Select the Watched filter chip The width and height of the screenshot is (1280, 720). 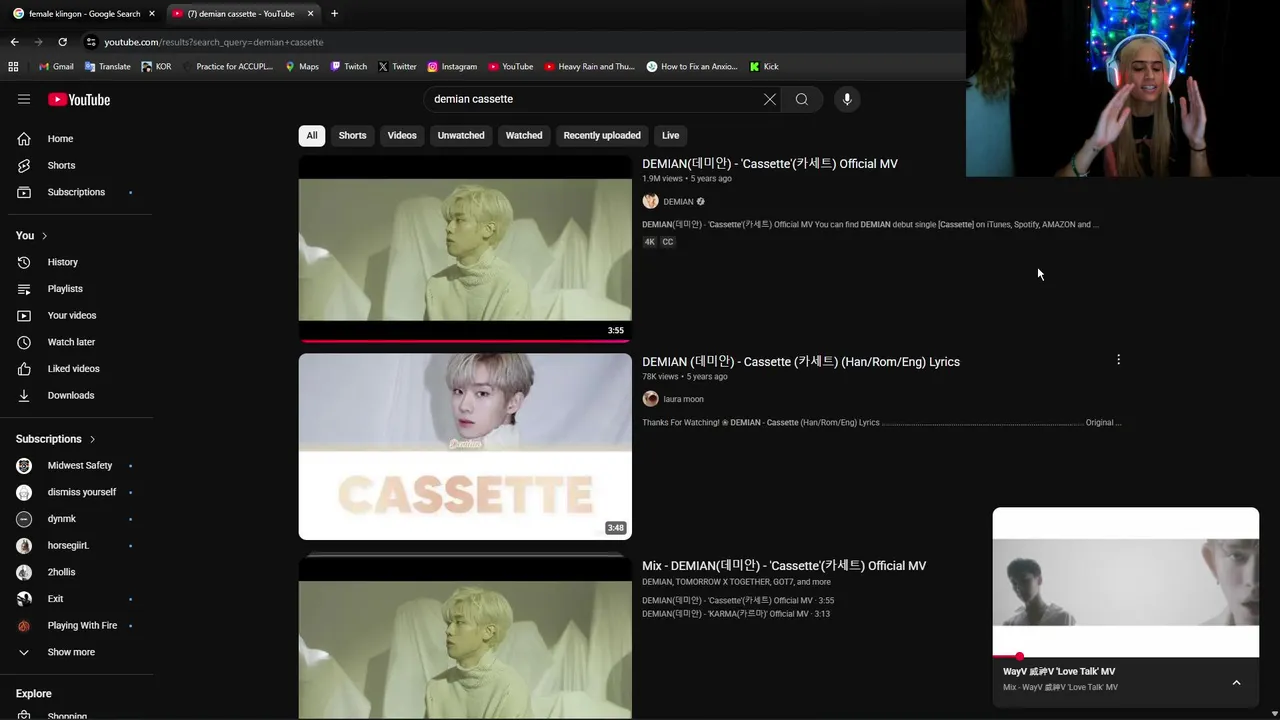(x=524, y=135)
